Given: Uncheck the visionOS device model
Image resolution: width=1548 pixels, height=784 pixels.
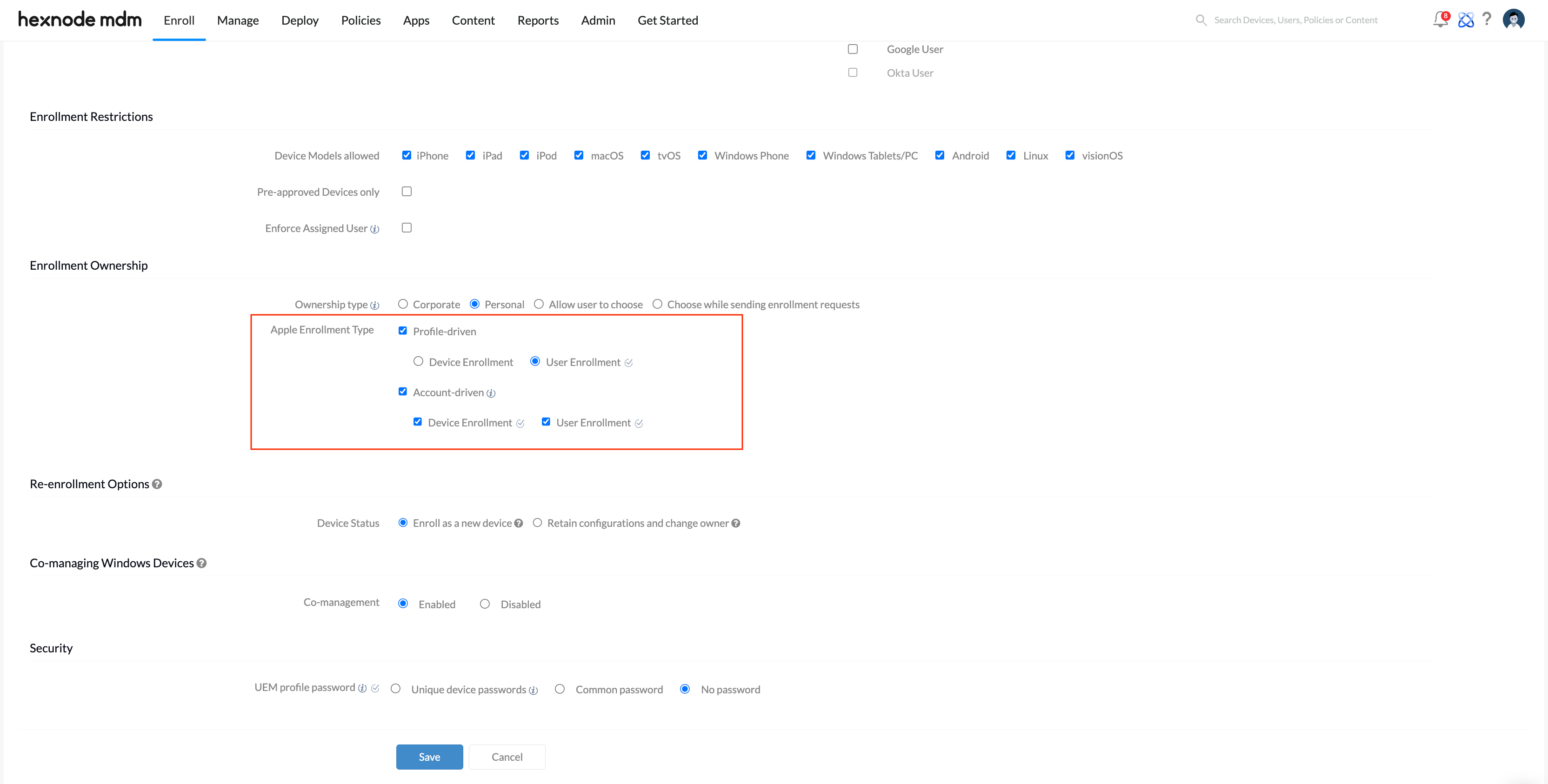Looking at the screenshot, I should pos(1070,155).
